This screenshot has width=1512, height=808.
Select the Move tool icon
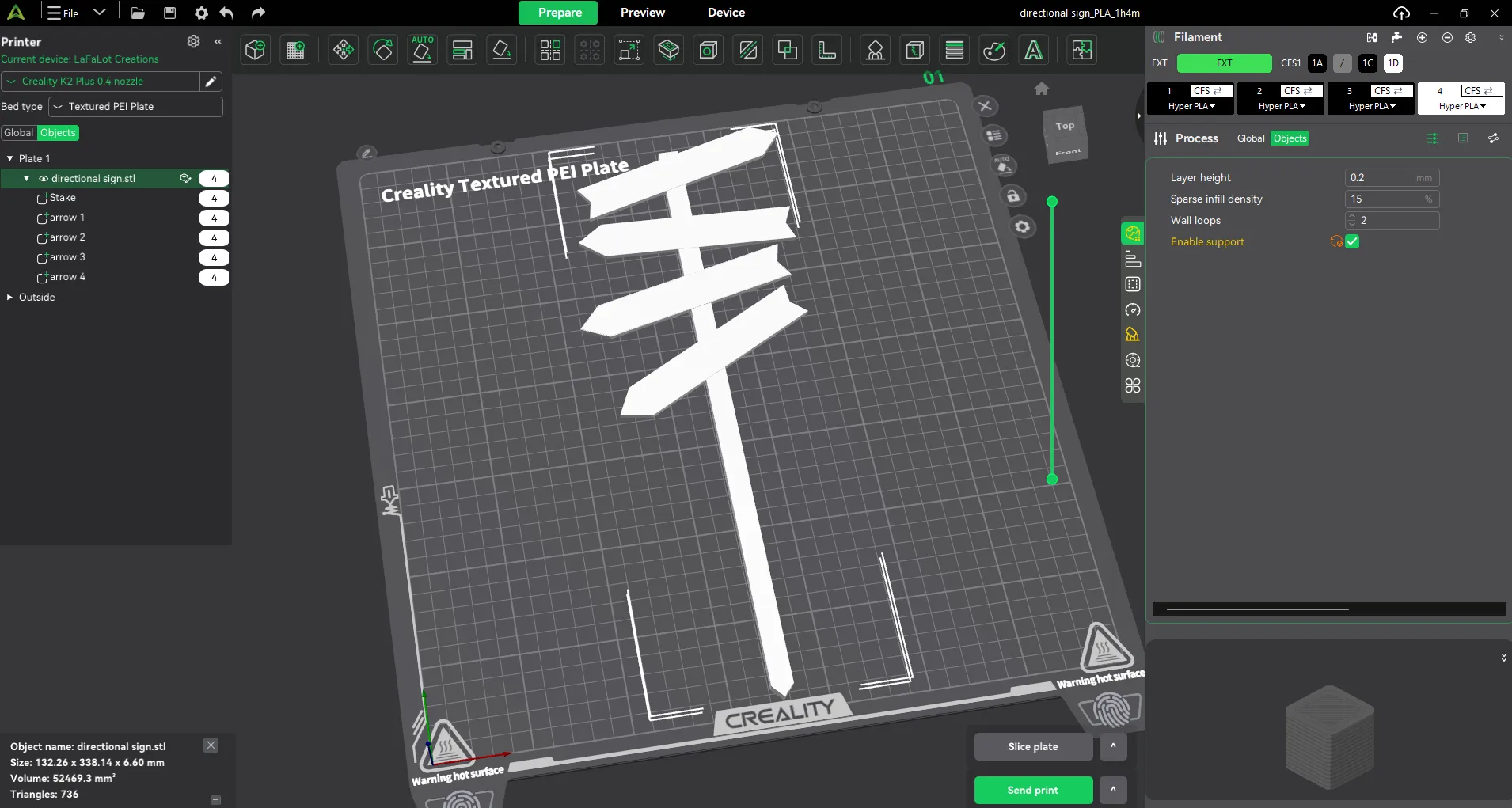click(x=343, y=50)
